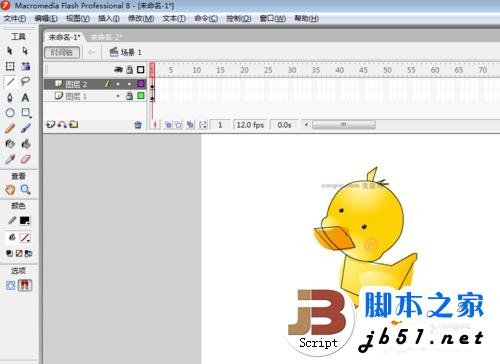Viewport: 500px width, 364px height.
Task: Choose the Pencil tool
Action: [x=10, y=128]
